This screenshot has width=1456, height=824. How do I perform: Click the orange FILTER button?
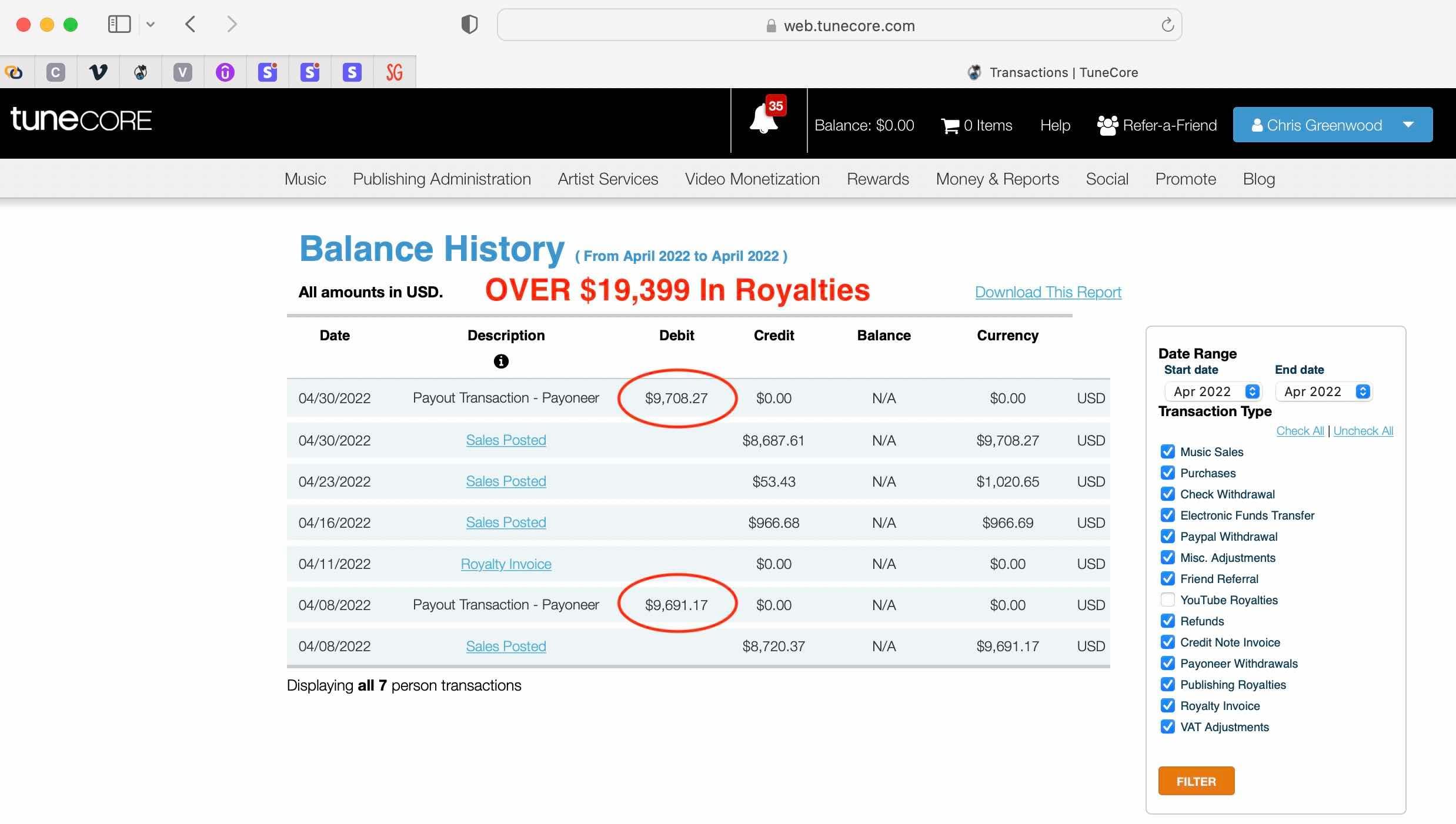click(x=1196, y=781)
